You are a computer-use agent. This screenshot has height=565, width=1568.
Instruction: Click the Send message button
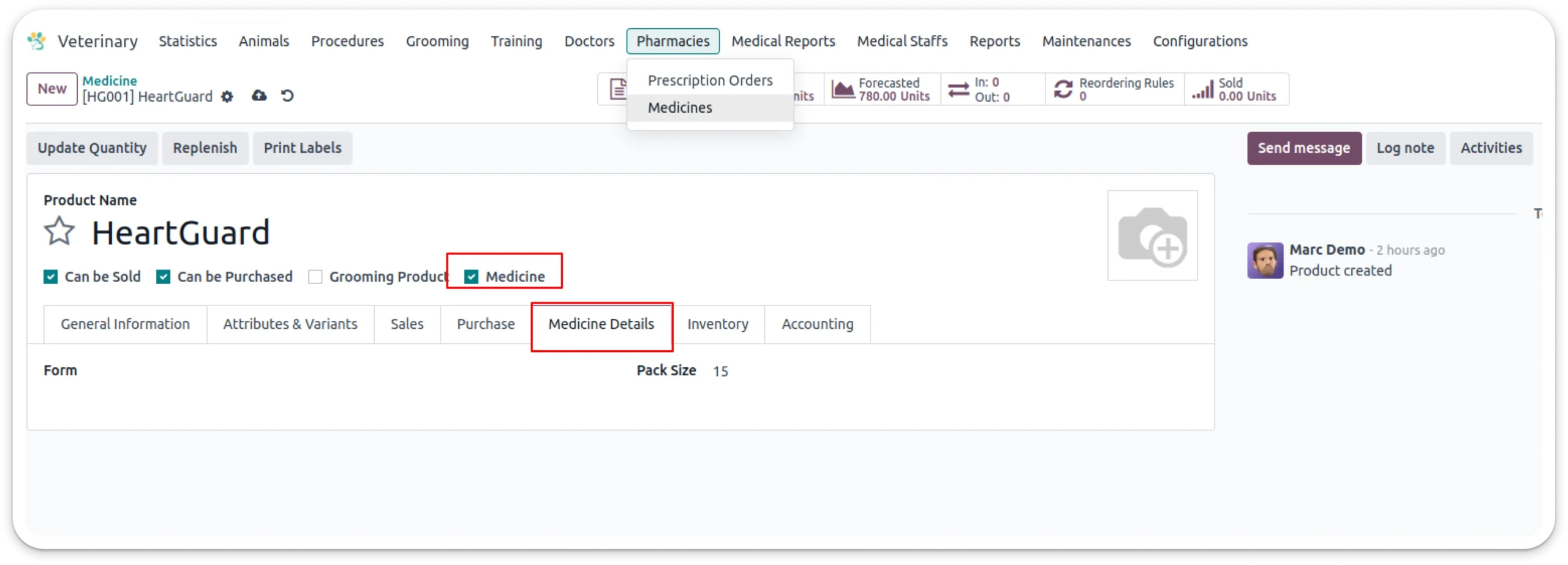coord(1304,148)
